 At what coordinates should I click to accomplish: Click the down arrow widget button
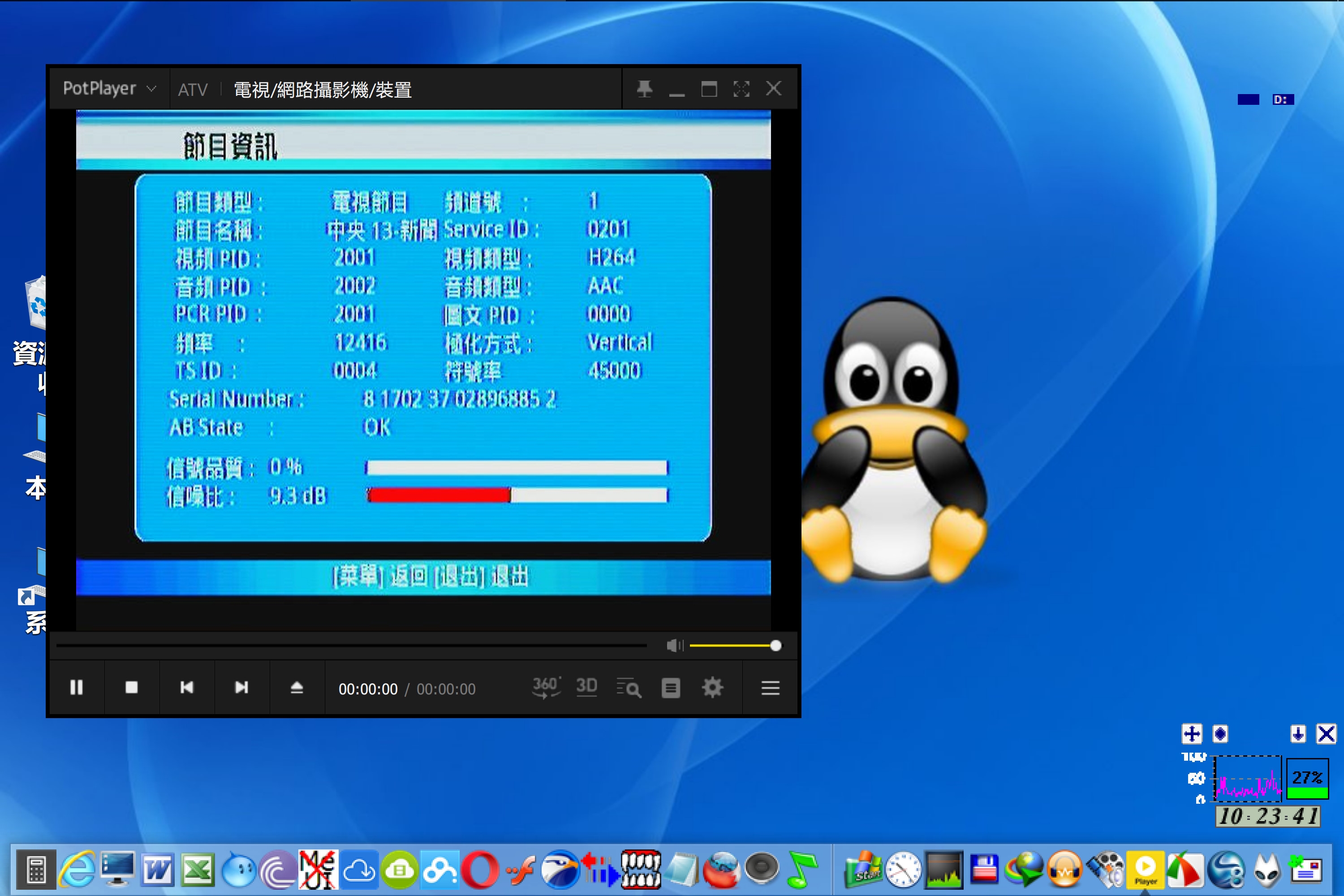(1298, 734)
